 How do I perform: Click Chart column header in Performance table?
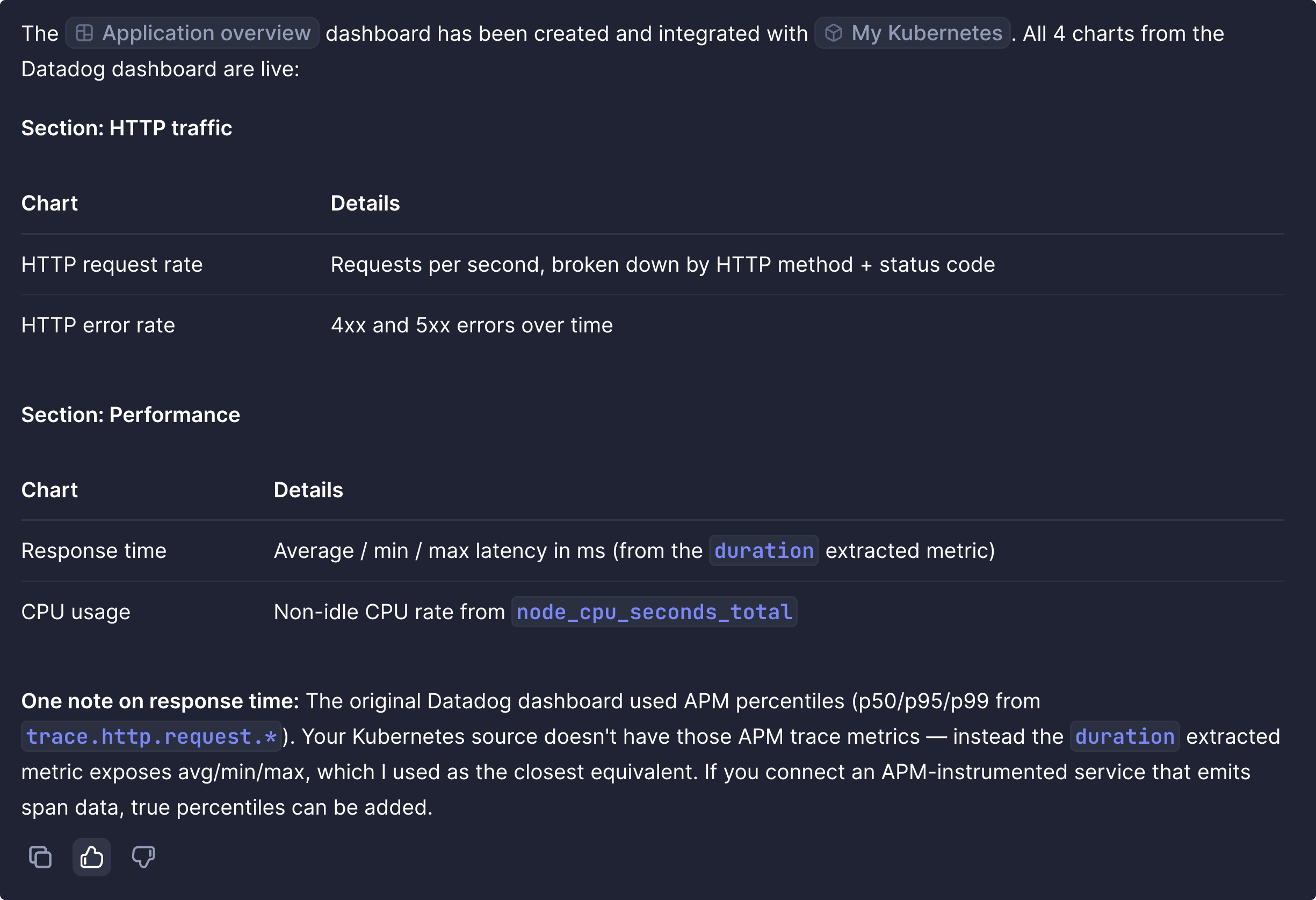49,490
